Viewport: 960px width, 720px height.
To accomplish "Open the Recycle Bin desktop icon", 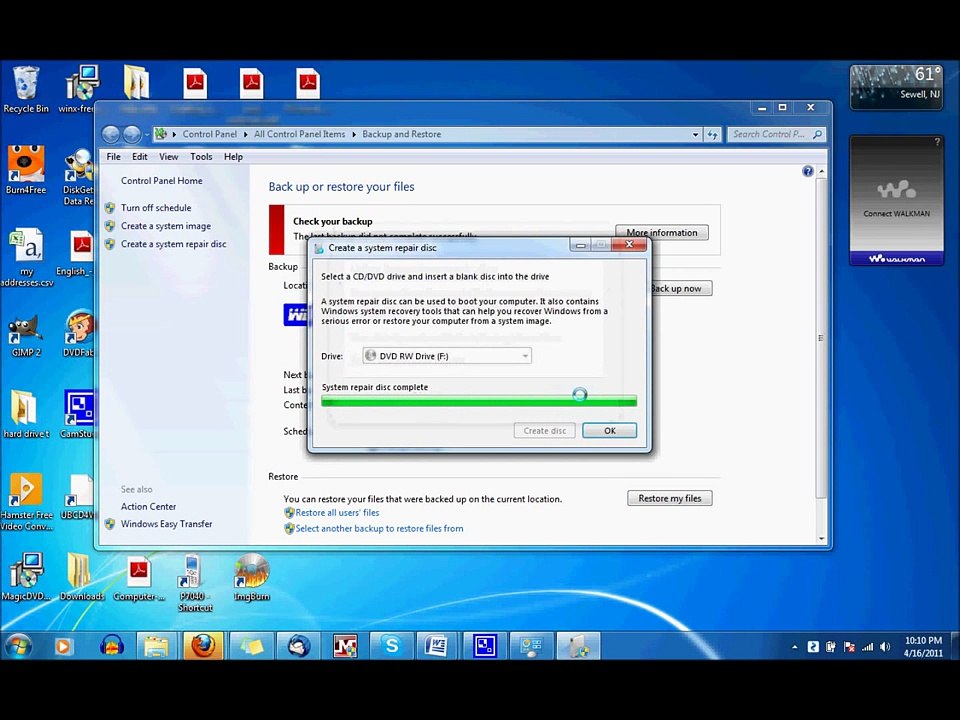I will pyautogui.click(x=26, y=89).
